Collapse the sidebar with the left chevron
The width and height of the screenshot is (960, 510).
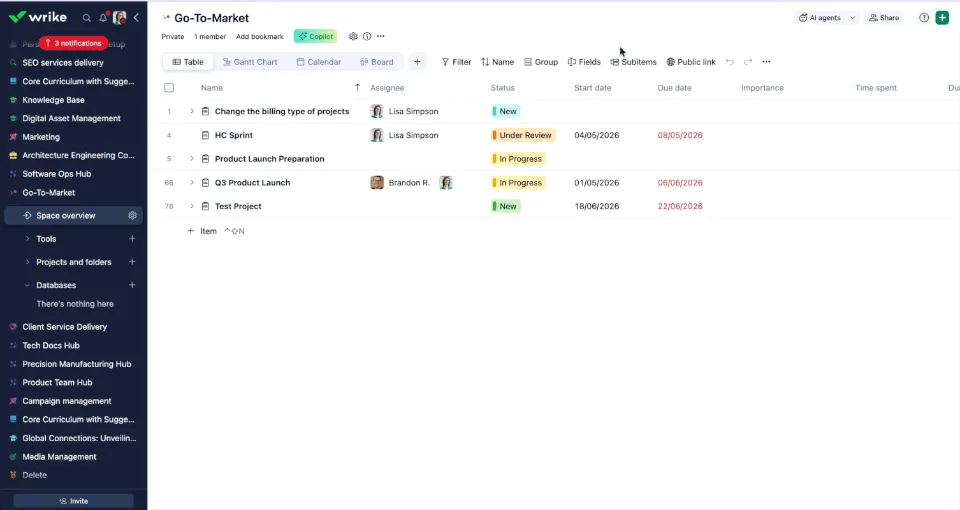pos(136,18)
